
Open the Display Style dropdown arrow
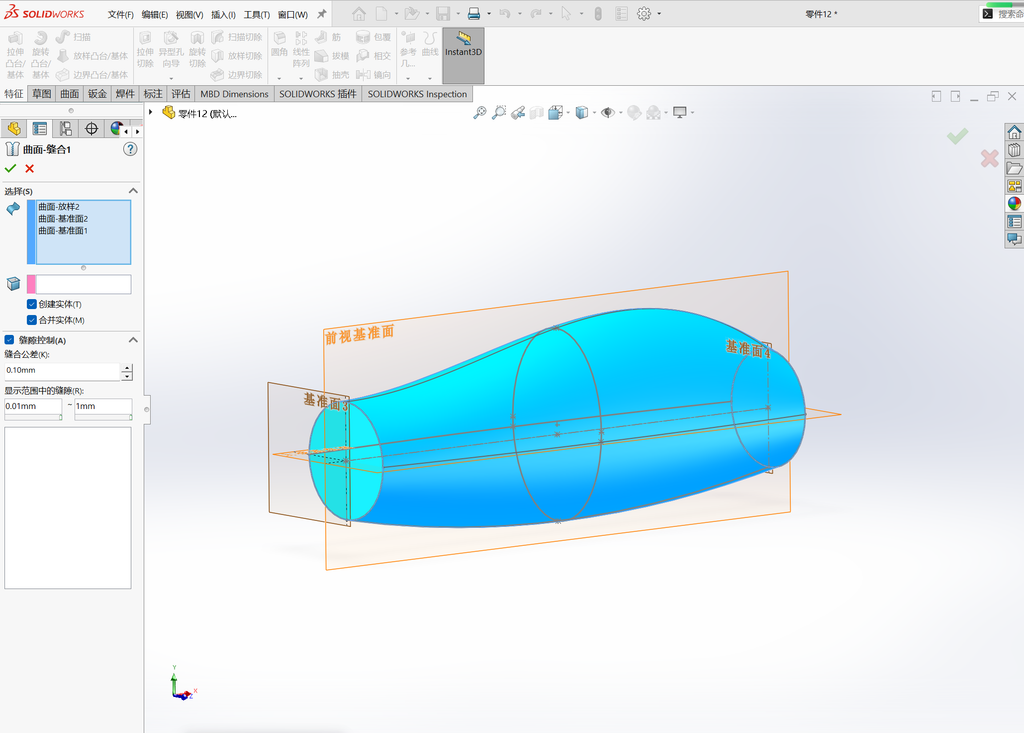tap(594, 113)
